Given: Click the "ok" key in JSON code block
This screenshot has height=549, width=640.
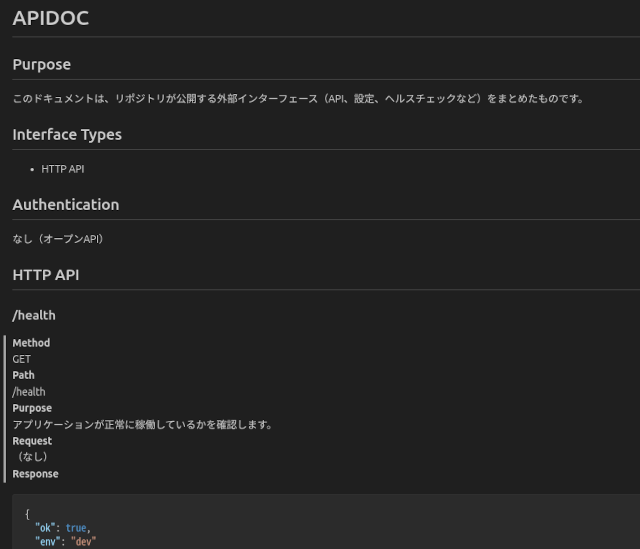Looking at the screenshot, I should [46, 527].
